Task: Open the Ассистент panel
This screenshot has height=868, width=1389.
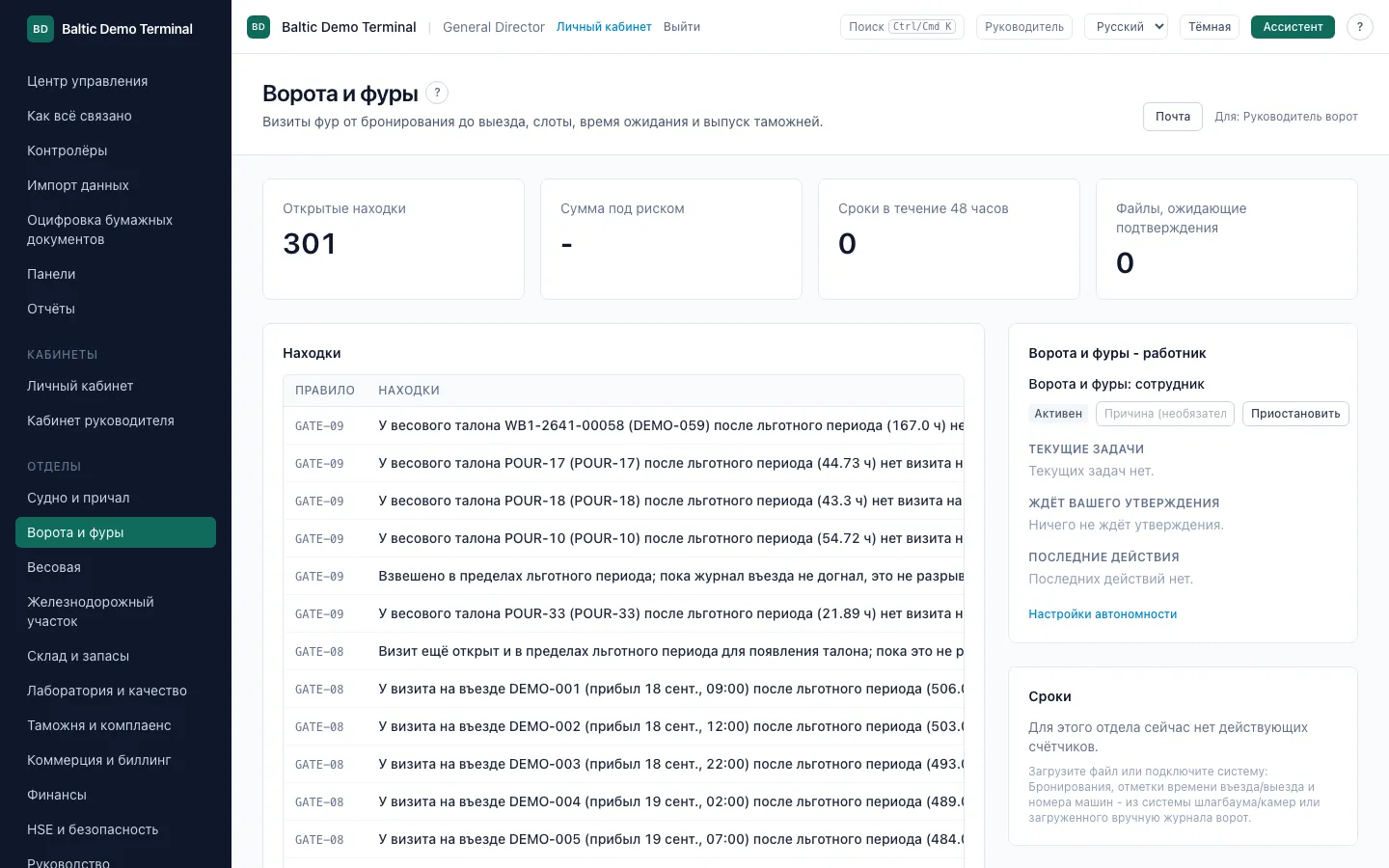Action: point(1293,27)
